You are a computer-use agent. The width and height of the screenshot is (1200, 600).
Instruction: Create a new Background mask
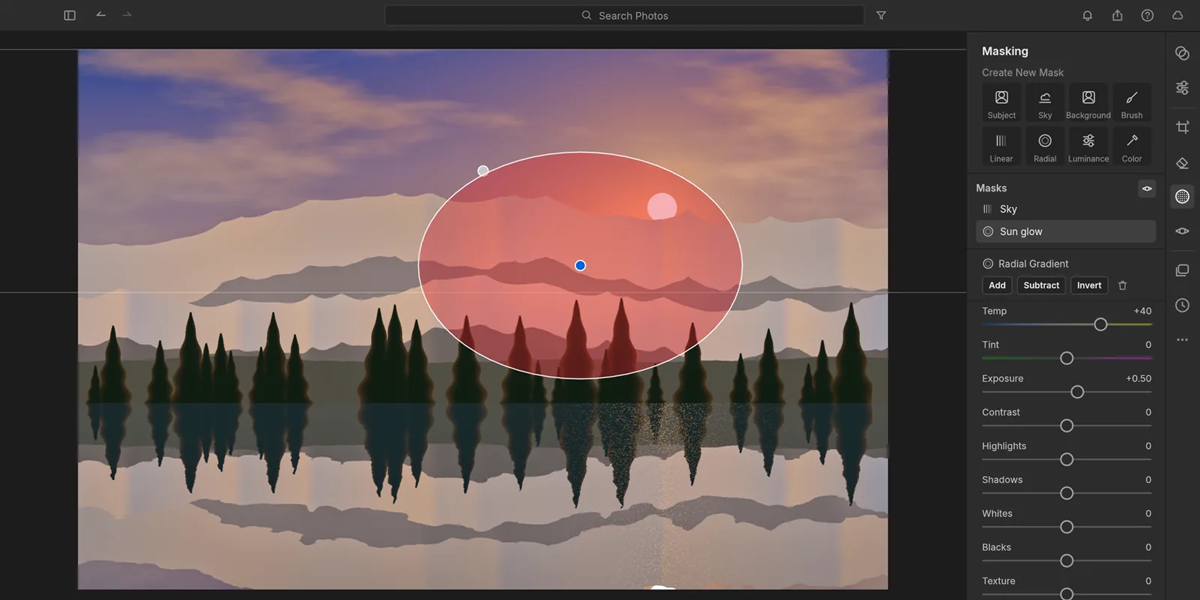(x=1088, y=103)
